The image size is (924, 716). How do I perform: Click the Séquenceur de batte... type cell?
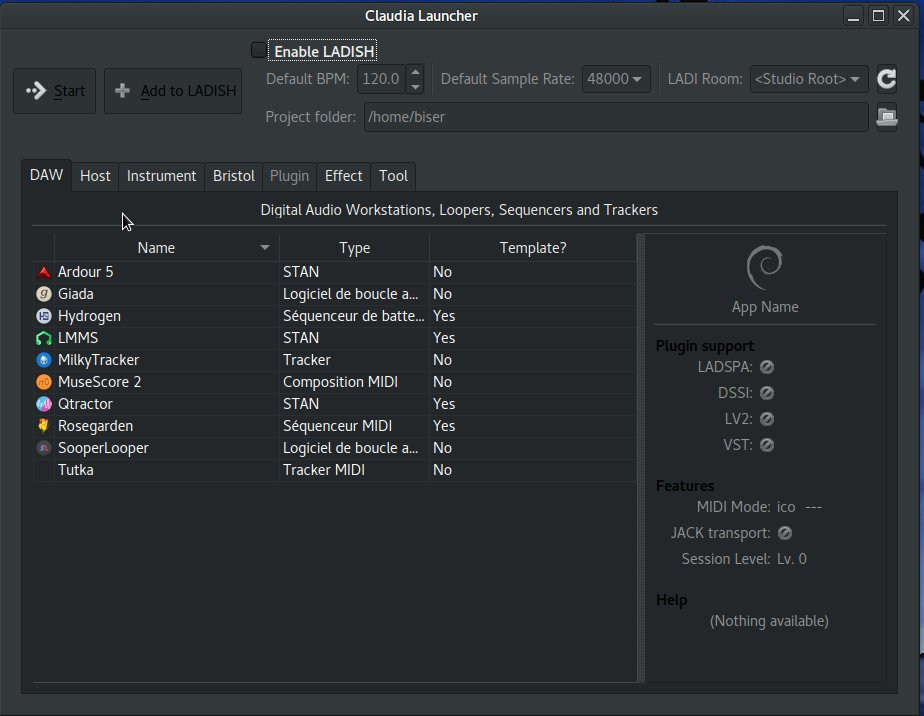(354, 316)
